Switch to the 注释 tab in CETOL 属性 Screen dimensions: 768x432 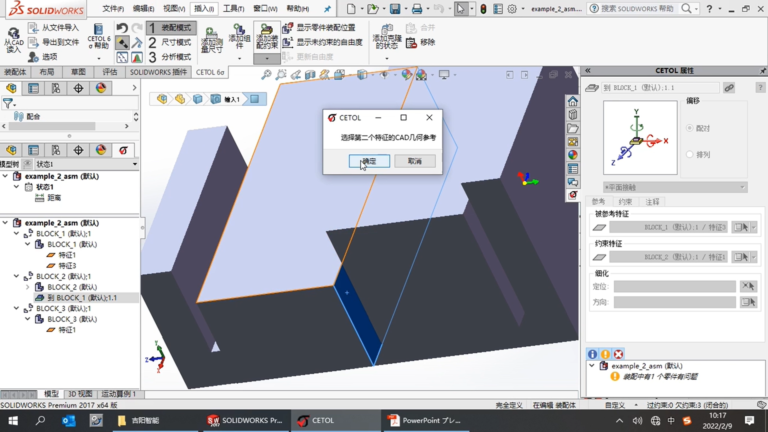click(x=652, y=202)
